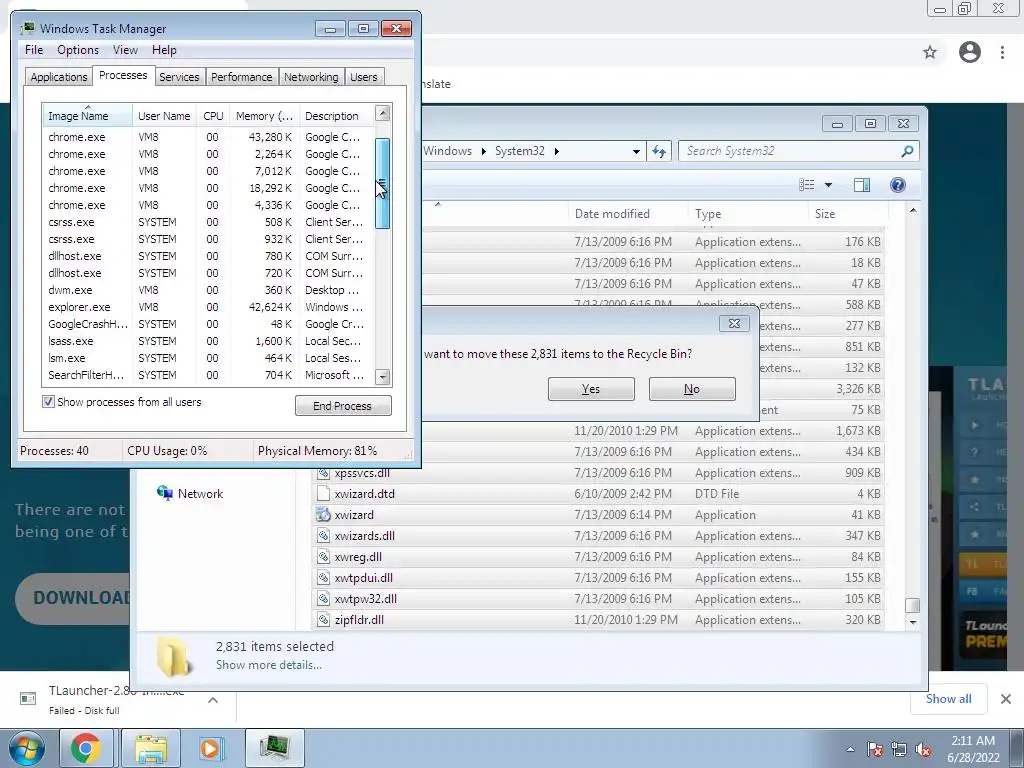Switch to Users tab
The image size is (1024, 768).
364,77
